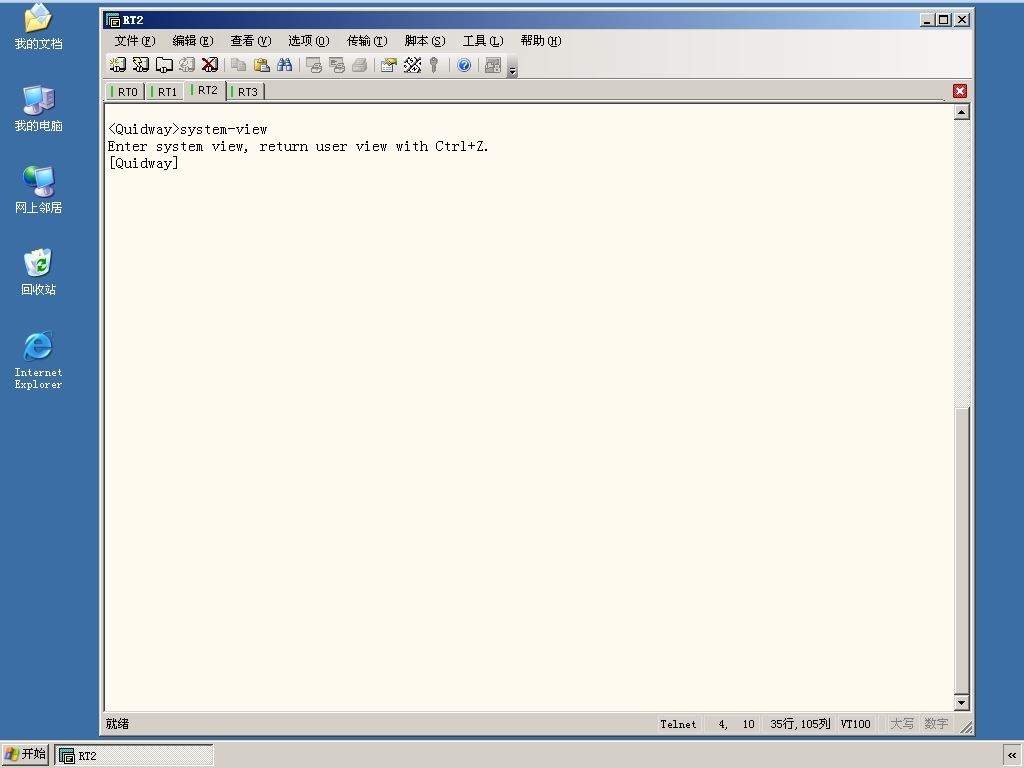Click the Print Selection toolbar icon
Screen dimensions: 1024x768
click(x=337, y=65)
